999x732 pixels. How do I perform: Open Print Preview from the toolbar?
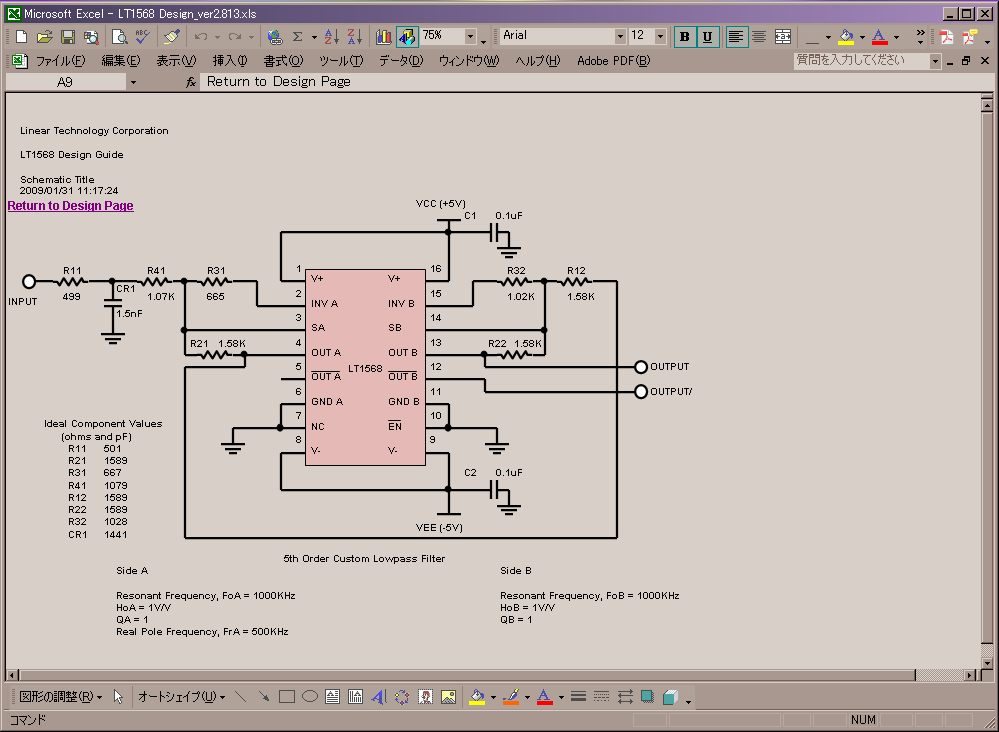pos(119,36)
